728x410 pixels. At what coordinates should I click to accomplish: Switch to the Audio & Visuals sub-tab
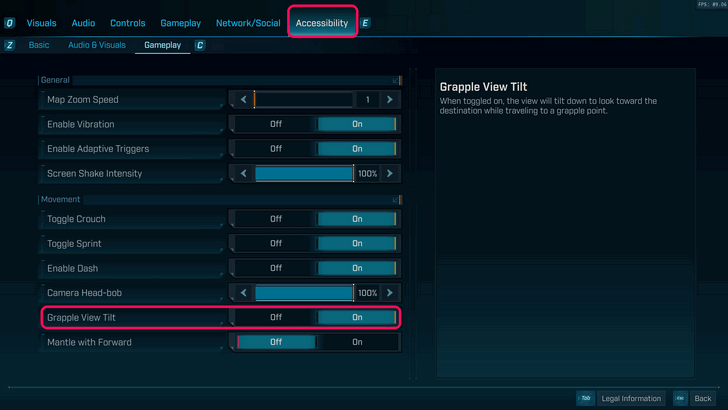click(97, 45)
